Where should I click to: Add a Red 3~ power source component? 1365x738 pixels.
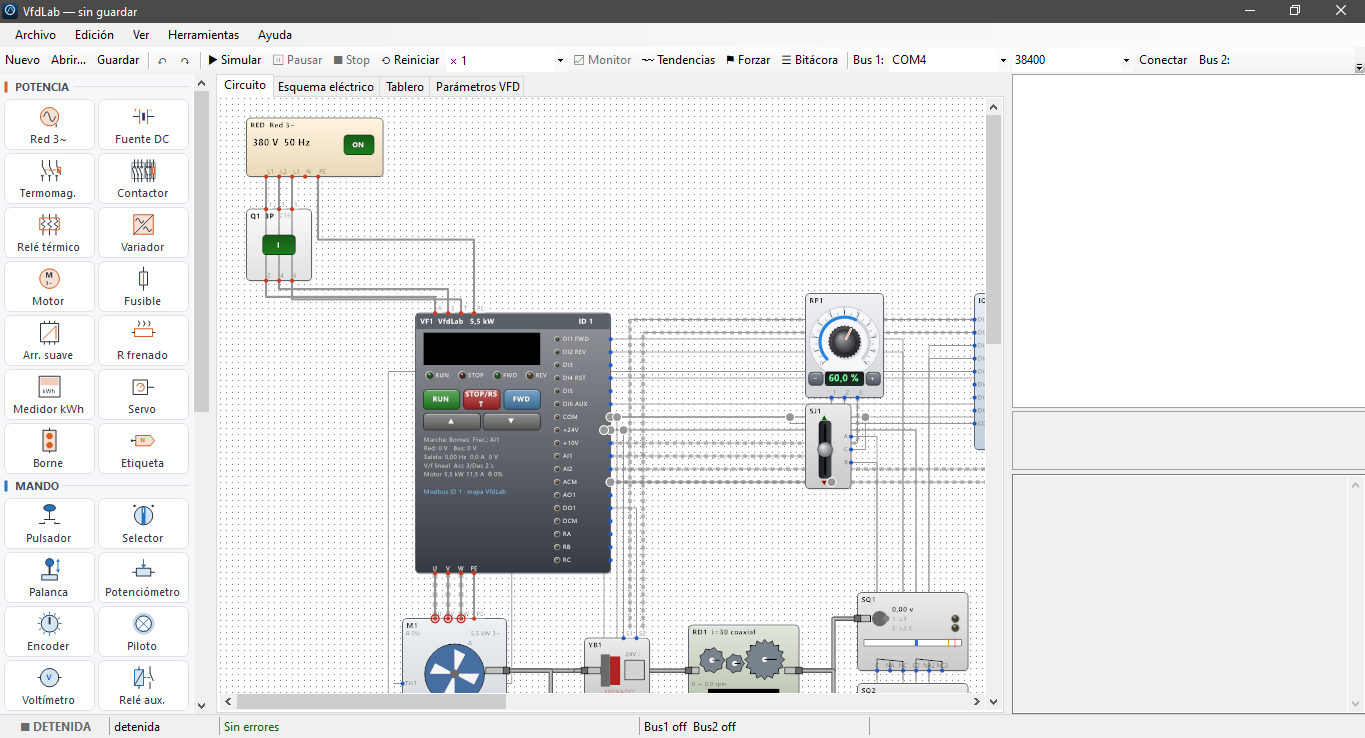point(49,124)
